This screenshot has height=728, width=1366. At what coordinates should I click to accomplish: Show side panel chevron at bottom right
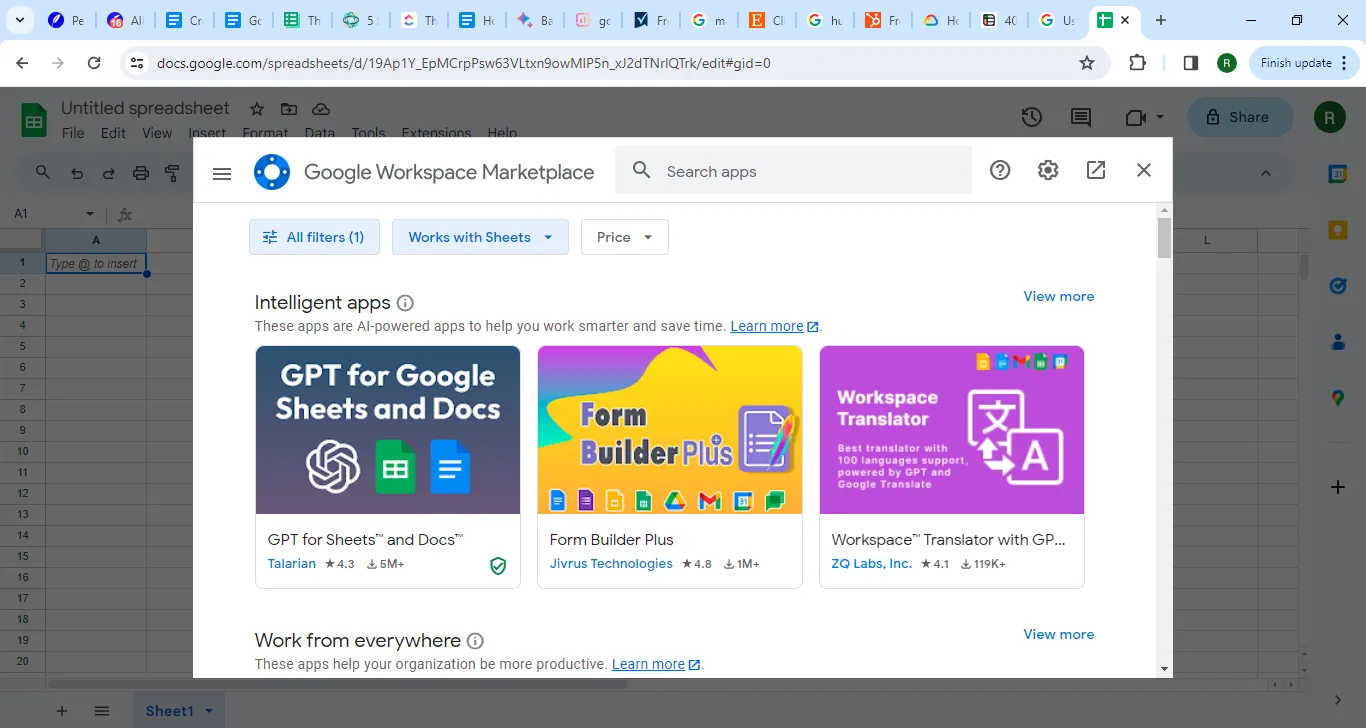click(x=1338, y=701)
